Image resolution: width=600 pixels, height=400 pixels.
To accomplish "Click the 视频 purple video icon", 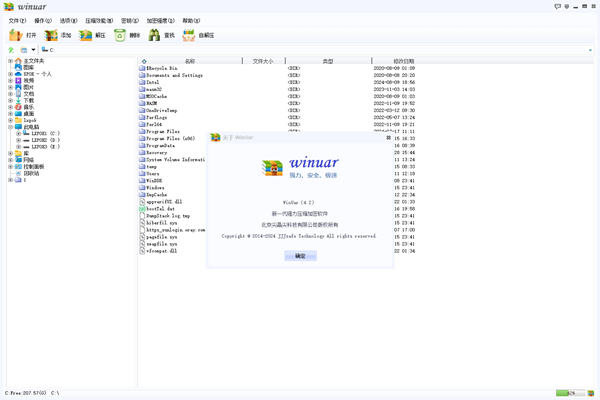I will [x=18, y=81].
